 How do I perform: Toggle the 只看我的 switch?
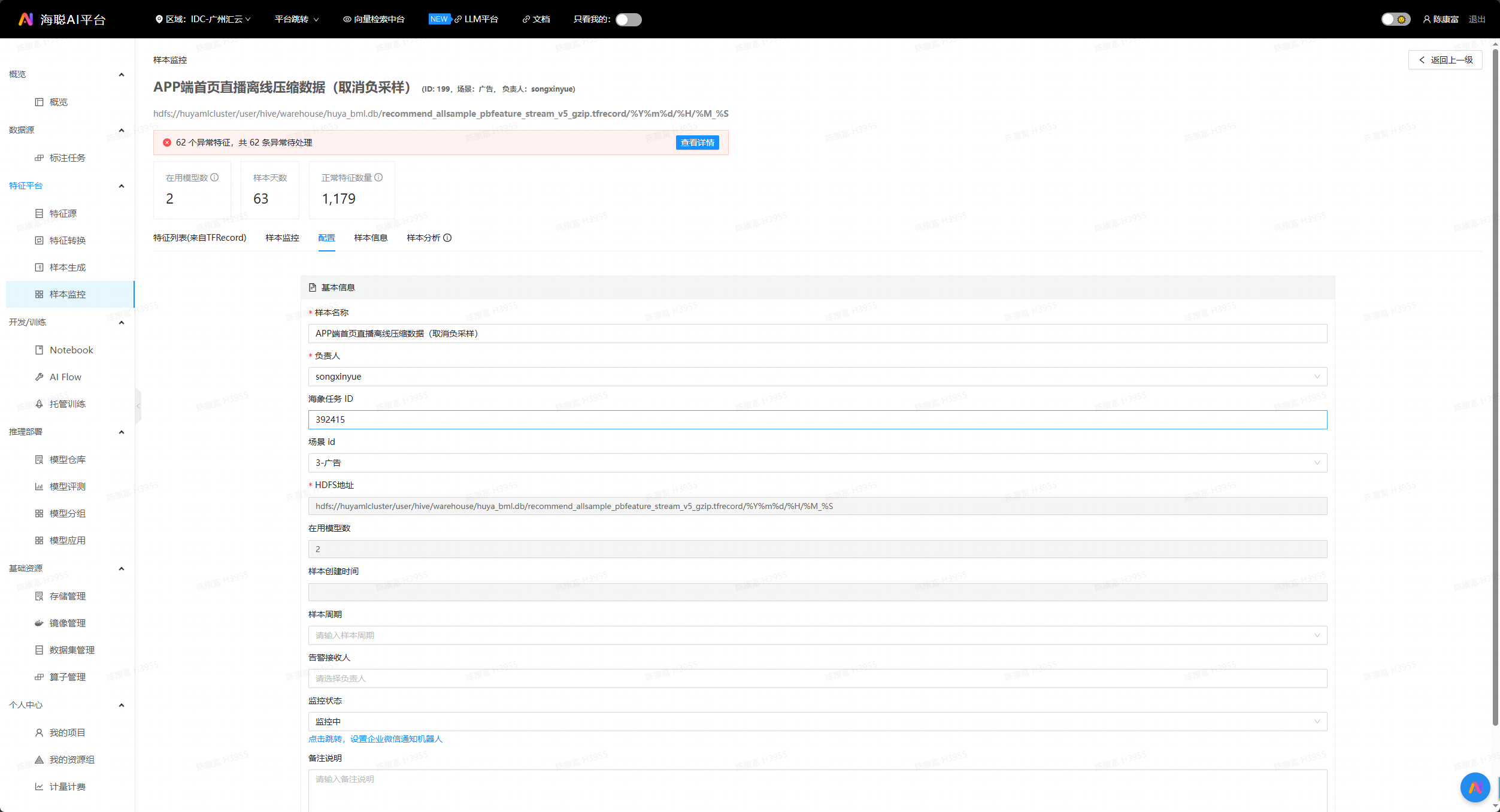[628, 20]
